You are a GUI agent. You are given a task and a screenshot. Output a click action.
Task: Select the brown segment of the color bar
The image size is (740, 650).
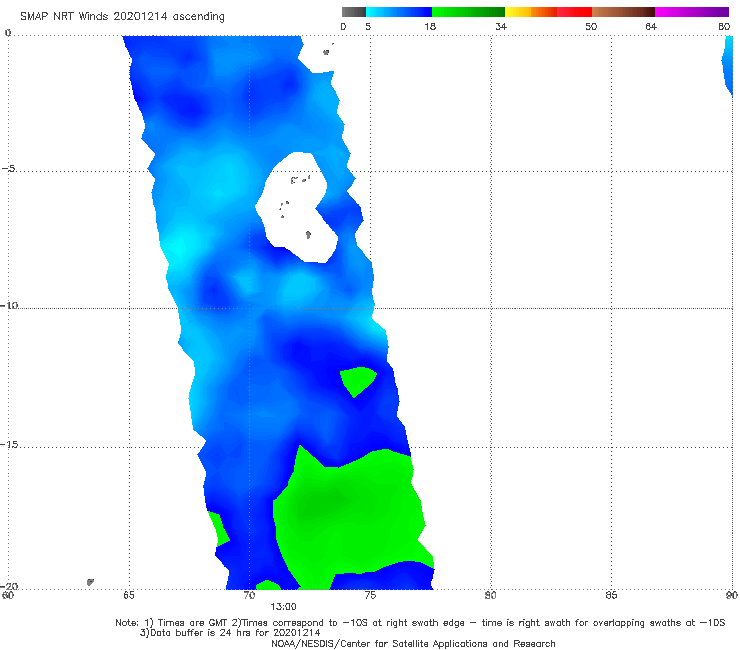[623, 12]
